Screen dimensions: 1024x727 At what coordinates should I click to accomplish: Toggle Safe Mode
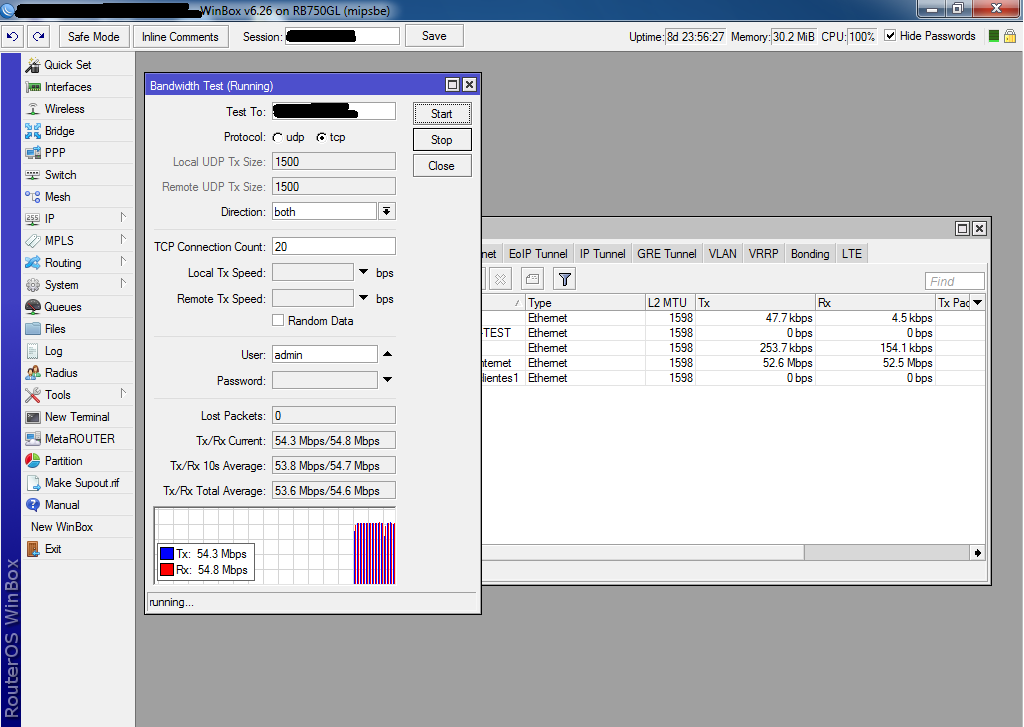[93, 37]
